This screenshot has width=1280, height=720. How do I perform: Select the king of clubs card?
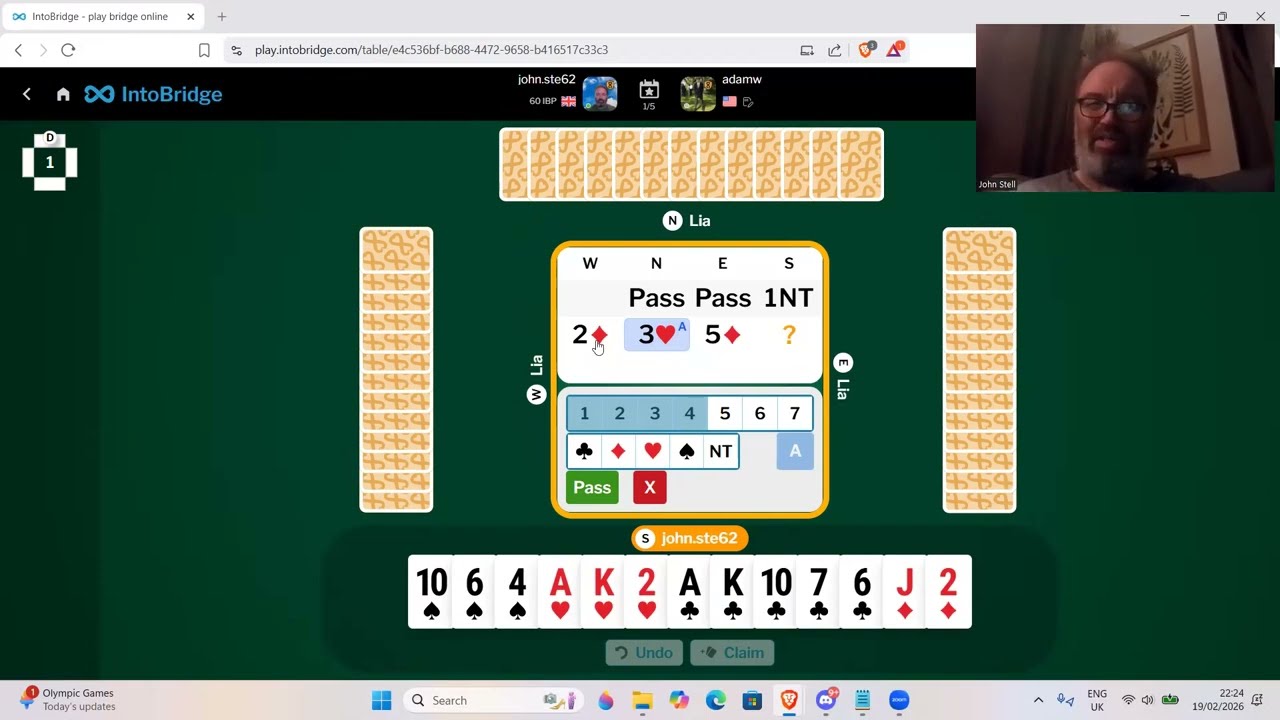pyautogui.click(x=732, y=592)
